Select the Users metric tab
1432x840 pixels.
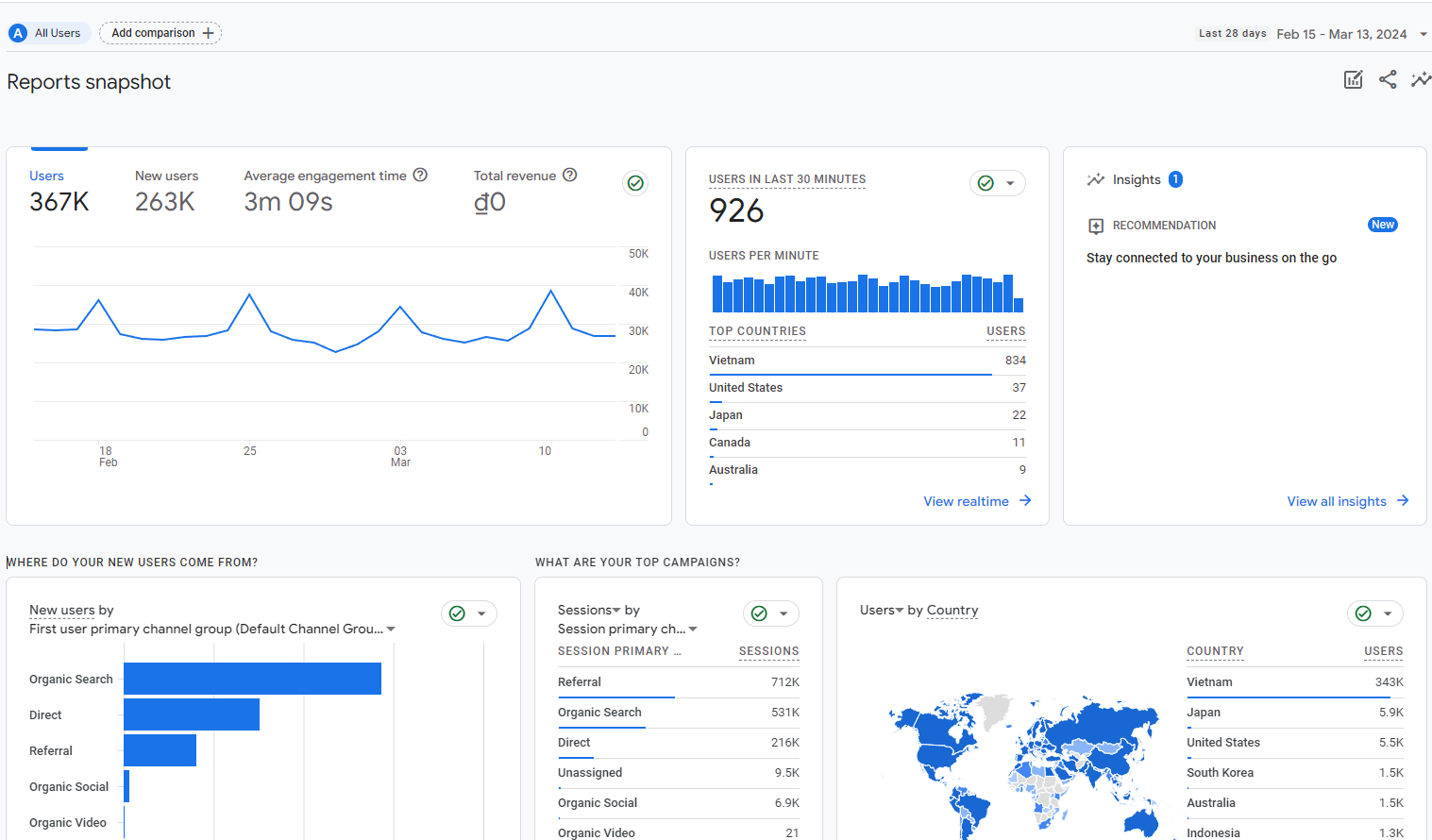click(59, 191)
